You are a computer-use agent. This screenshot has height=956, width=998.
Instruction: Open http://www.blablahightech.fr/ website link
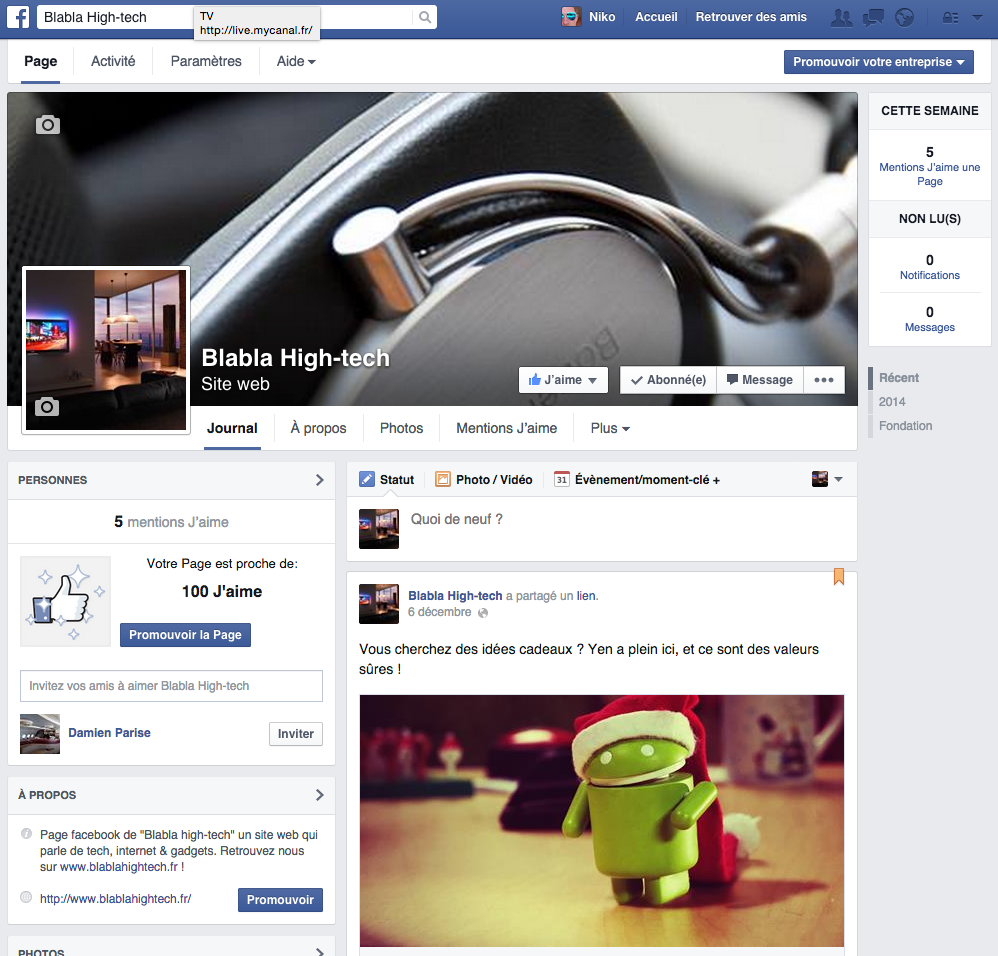tap(115, 899)
